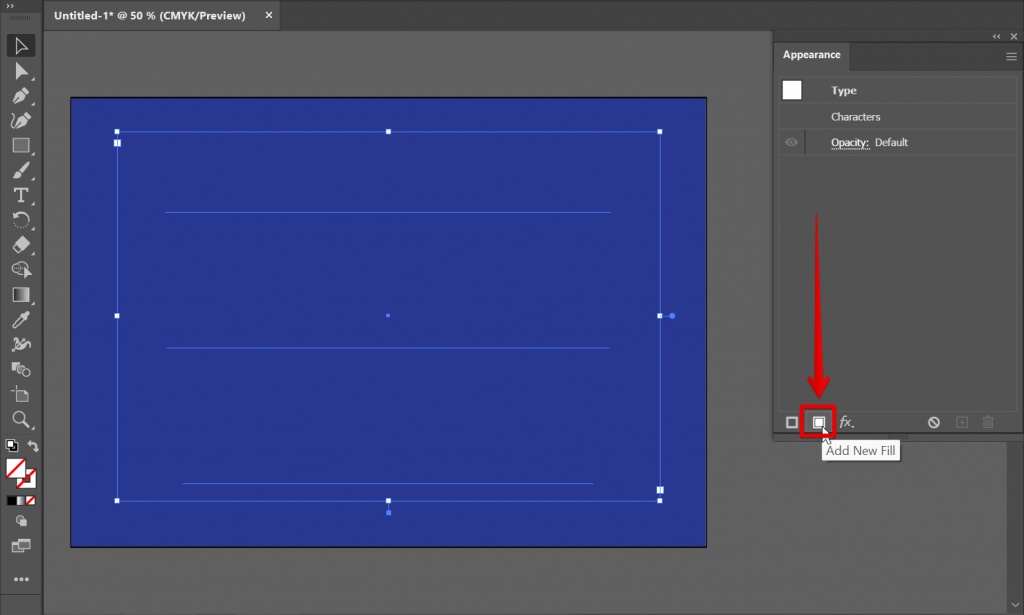Toggle visibility of the Opacity attribute
This screenshot has width=1024, height=615.
791,142
